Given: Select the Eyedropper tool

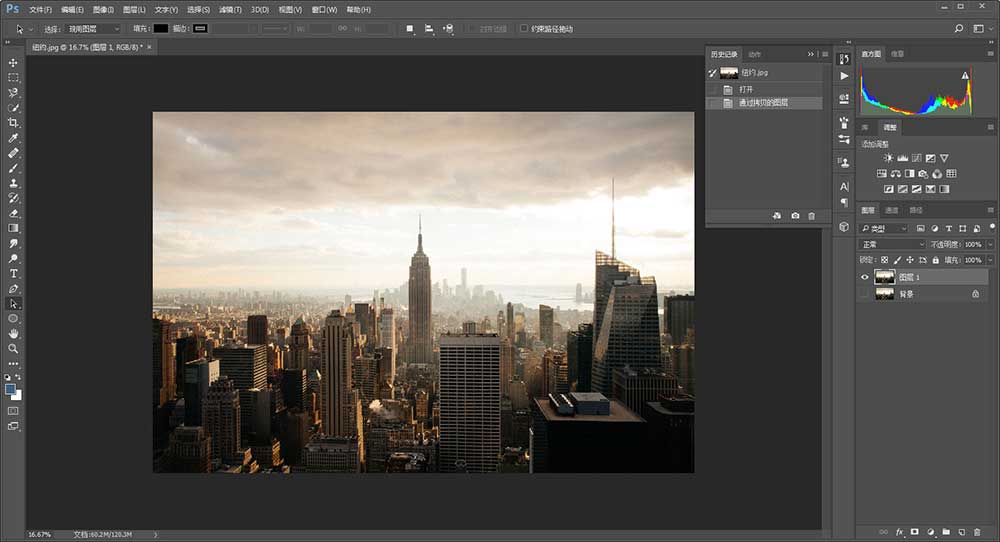Looking at the screenshot, I should (x=13, y=138).
